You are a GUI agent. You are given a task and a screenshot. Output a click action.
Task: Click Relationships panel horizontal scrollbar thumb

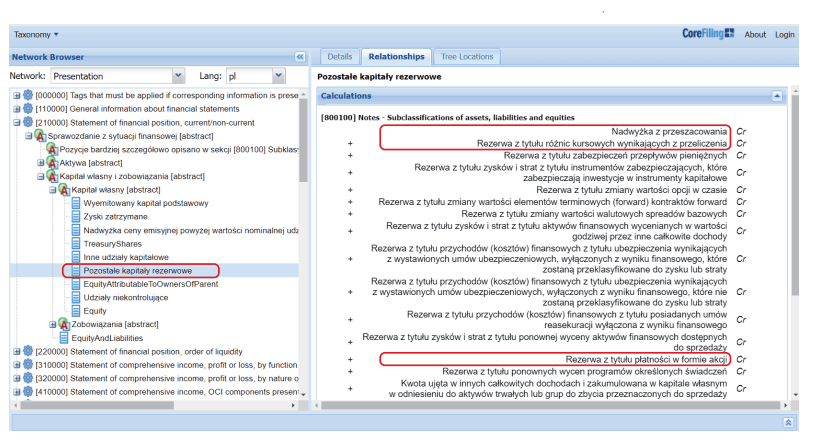coord(550,405)
